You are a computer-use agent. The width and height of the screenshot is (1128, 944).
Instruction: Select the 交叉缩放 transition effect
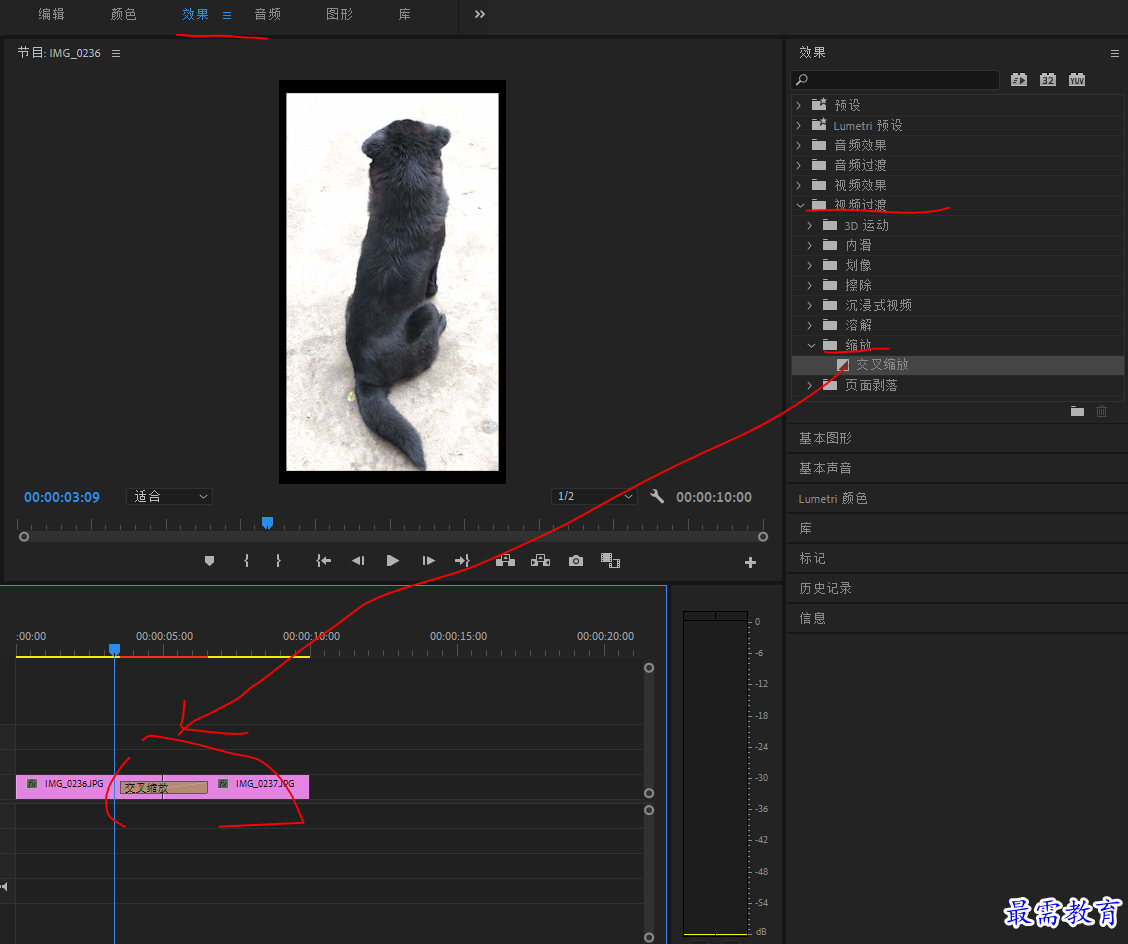[x=958, y=365]
